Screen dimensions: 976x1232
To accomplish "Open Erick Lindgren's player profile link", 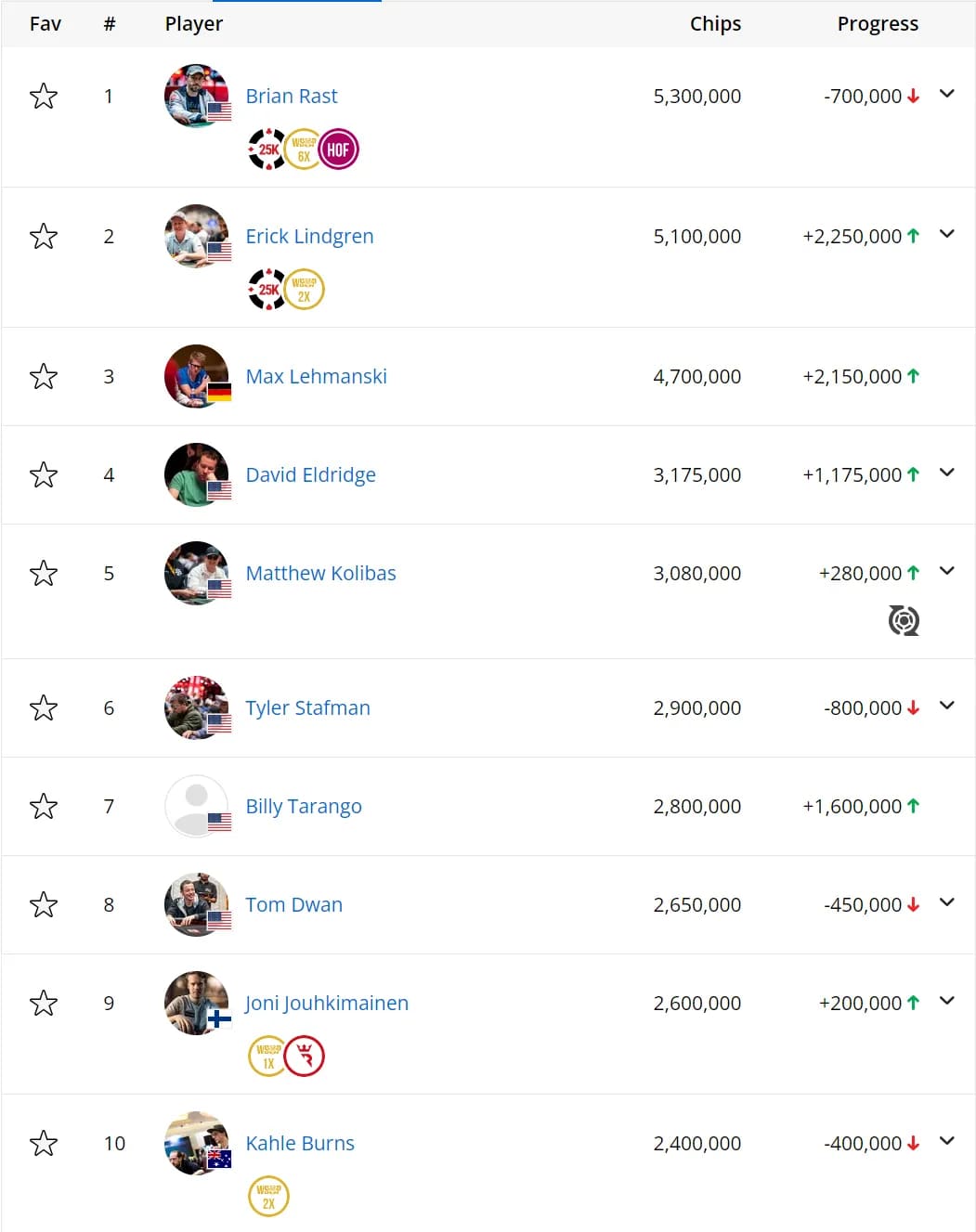I will point(309,237).
